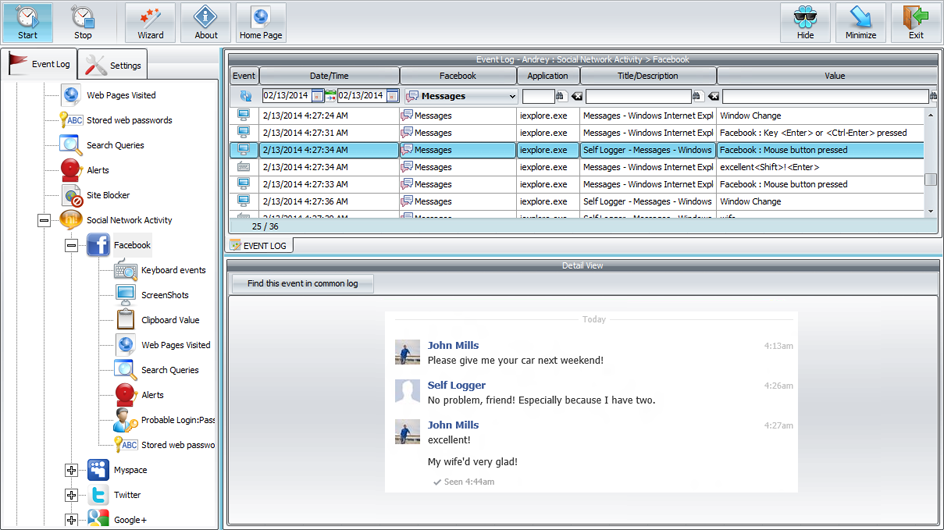Viewport: 944px width, 530px height.
Task: Click the Title/Description filter input field
Action: 637,96
